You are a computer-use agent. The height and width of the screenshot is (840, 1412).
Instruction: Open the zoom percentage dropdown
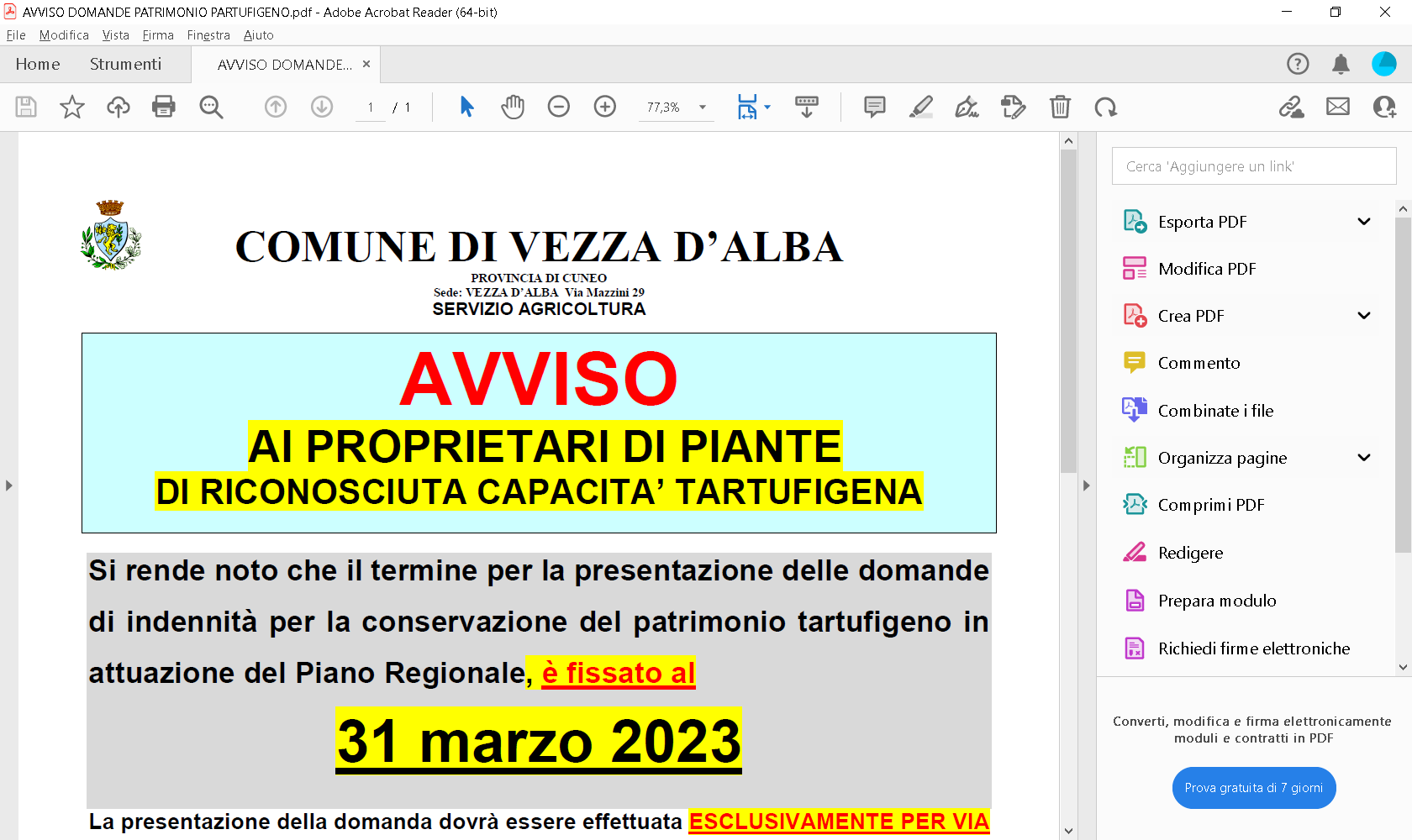pos(703,108)
